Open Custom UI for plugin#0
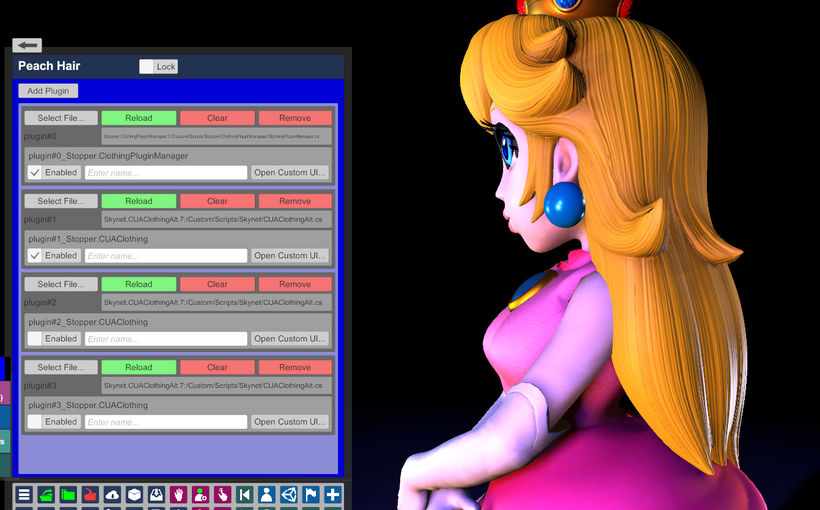Screen dimensions: 820x510 click(x=290, y=173)
